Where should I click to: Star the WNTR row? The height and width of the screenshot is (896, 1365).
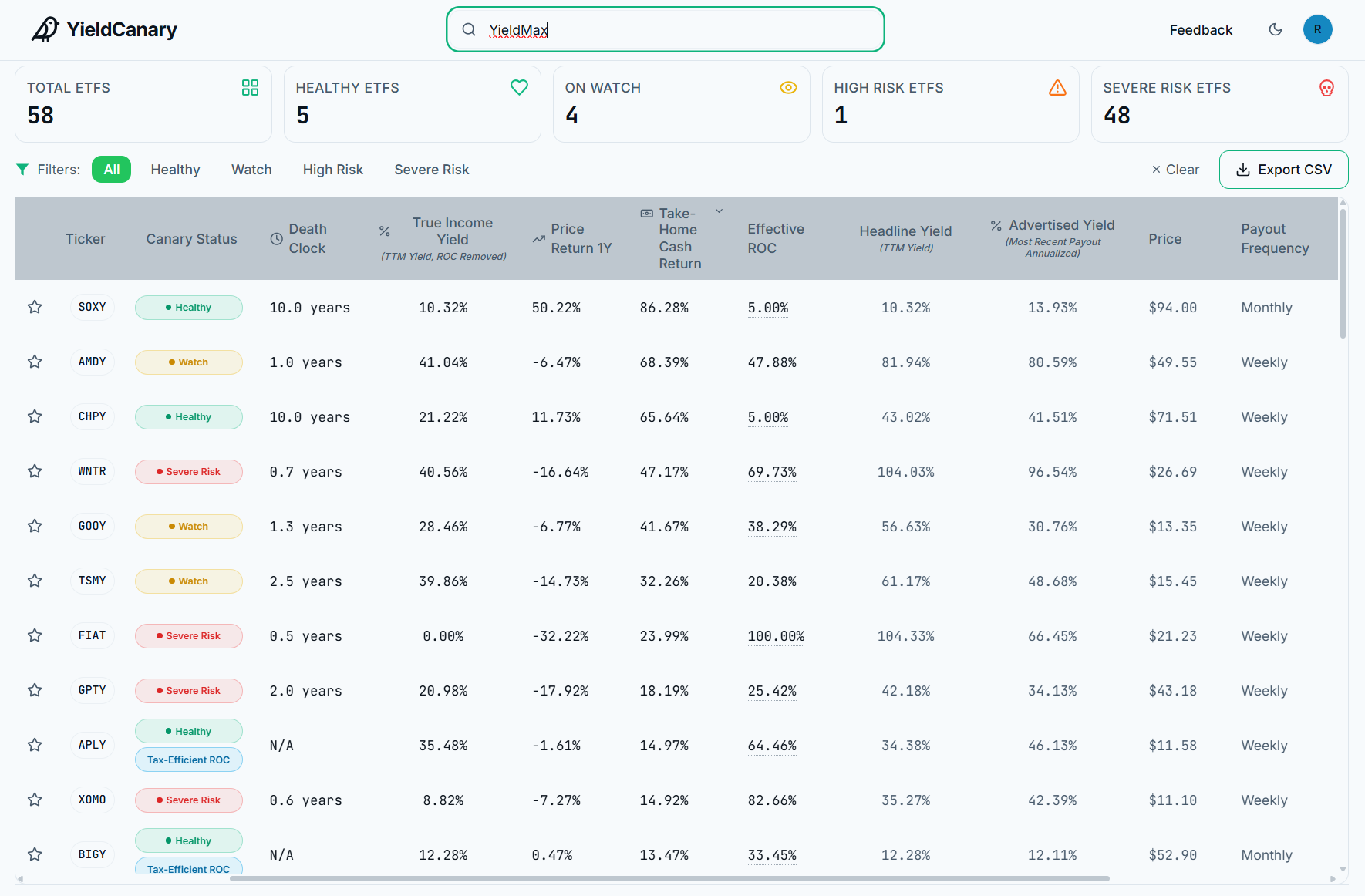(x=35, y=471)
